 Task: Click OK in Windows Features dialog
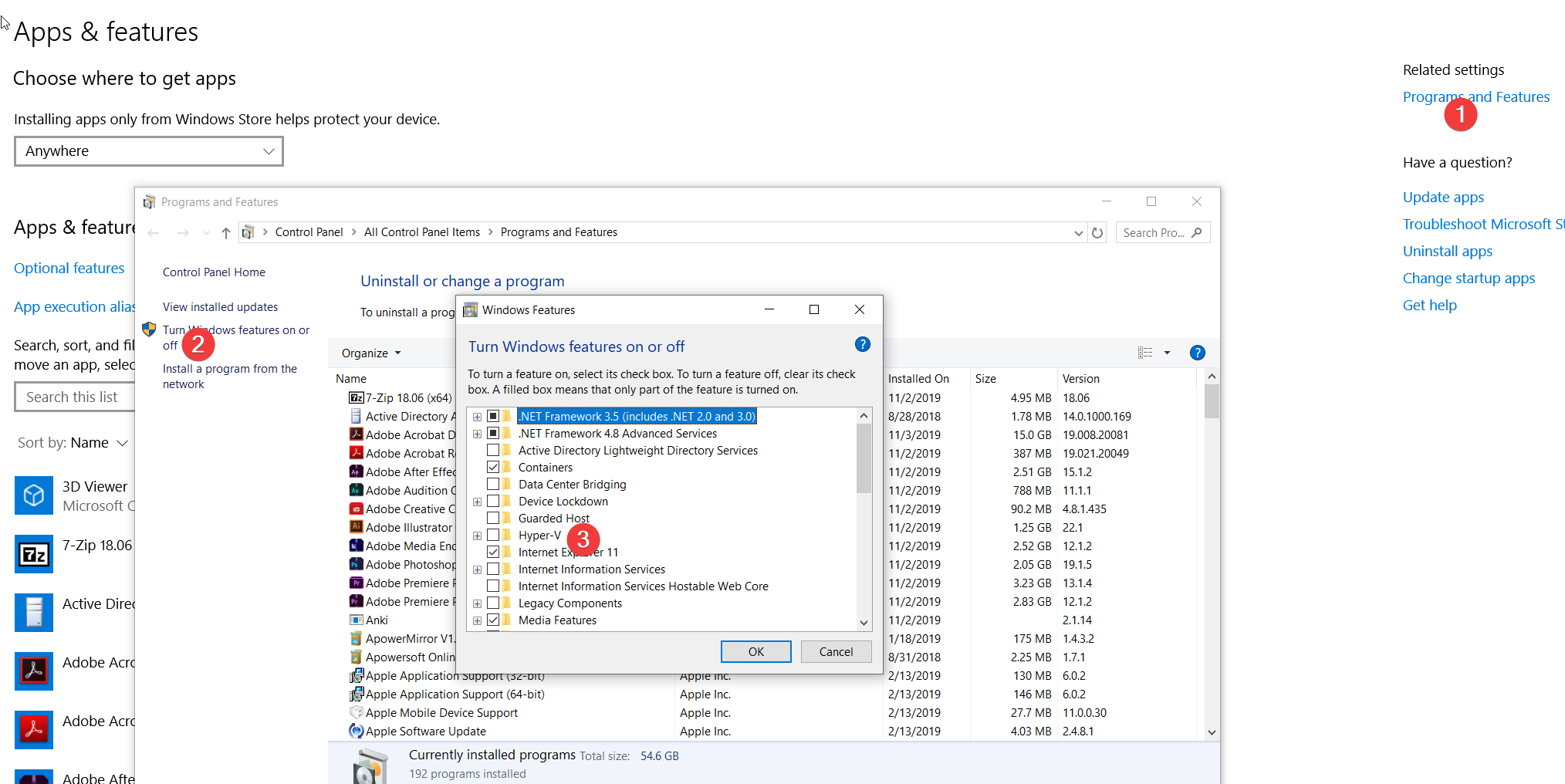[756, 651]
